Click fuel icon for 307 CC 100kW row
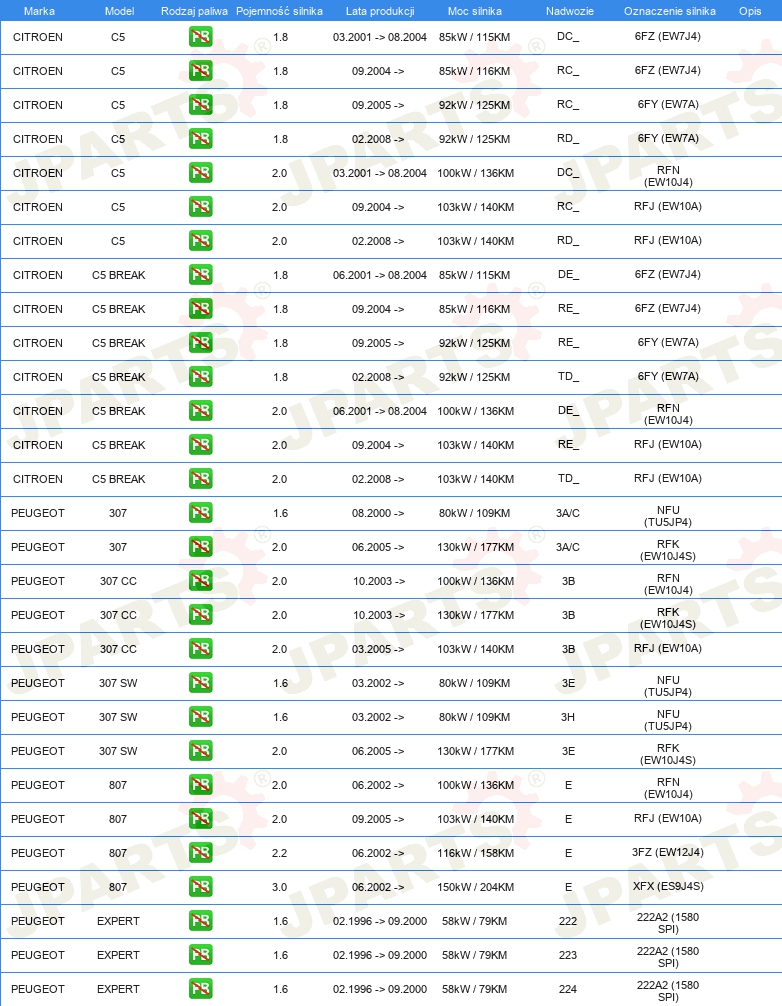 click(x=201, y=581)
